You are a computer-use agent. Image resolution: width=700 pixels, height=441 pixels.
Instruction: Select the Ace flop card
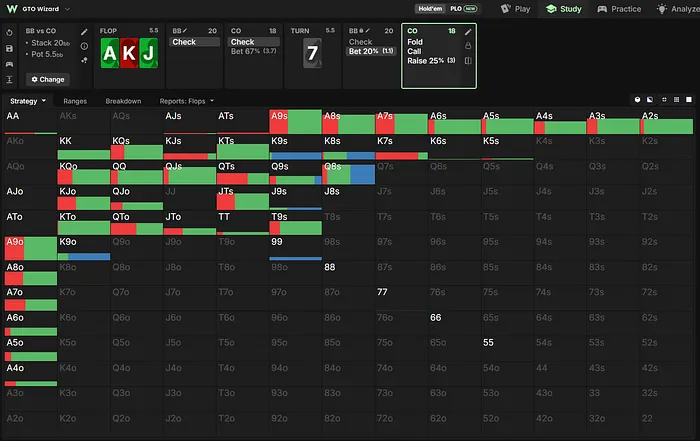[x=110, y=53]
